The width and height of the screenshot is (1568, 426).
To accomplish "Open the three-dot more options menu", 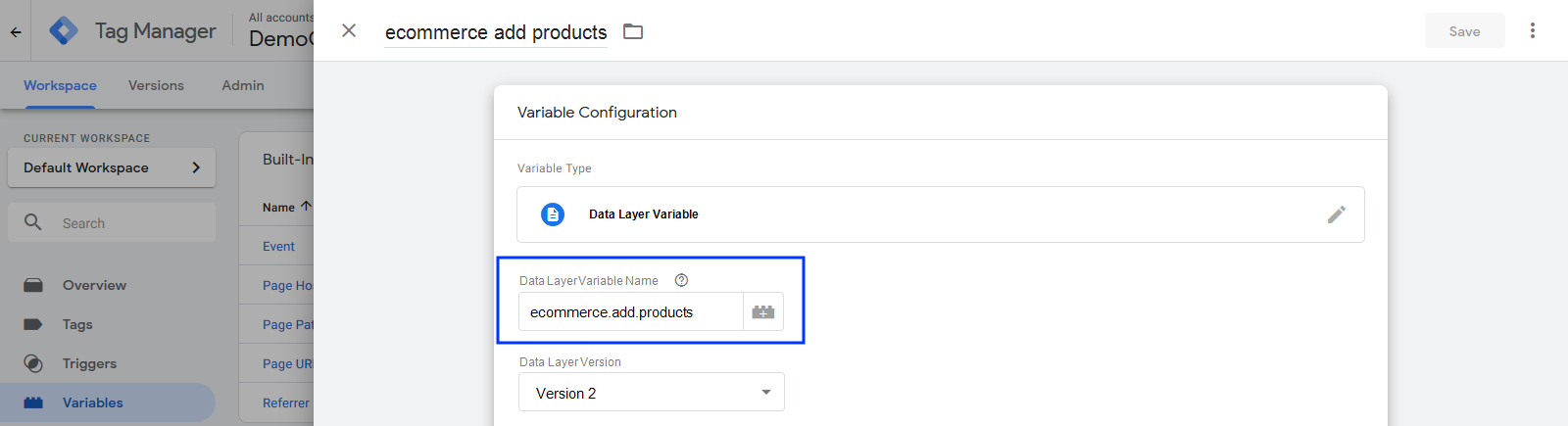I will click(1532, 31).
